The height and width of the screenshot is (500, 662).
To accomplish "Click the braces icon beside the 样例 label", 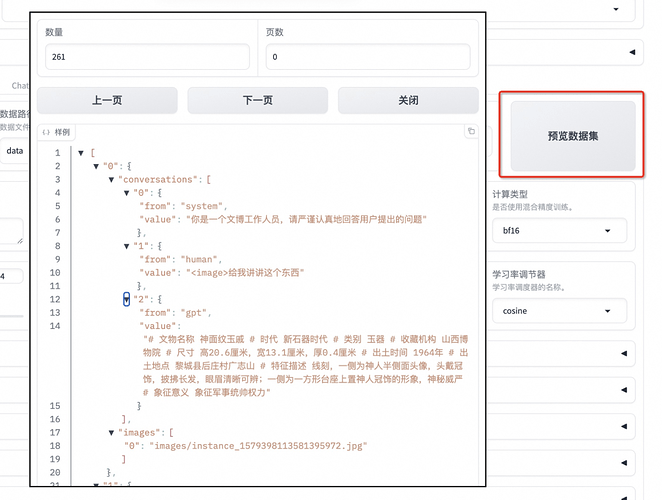I will [x=46, y=132].
